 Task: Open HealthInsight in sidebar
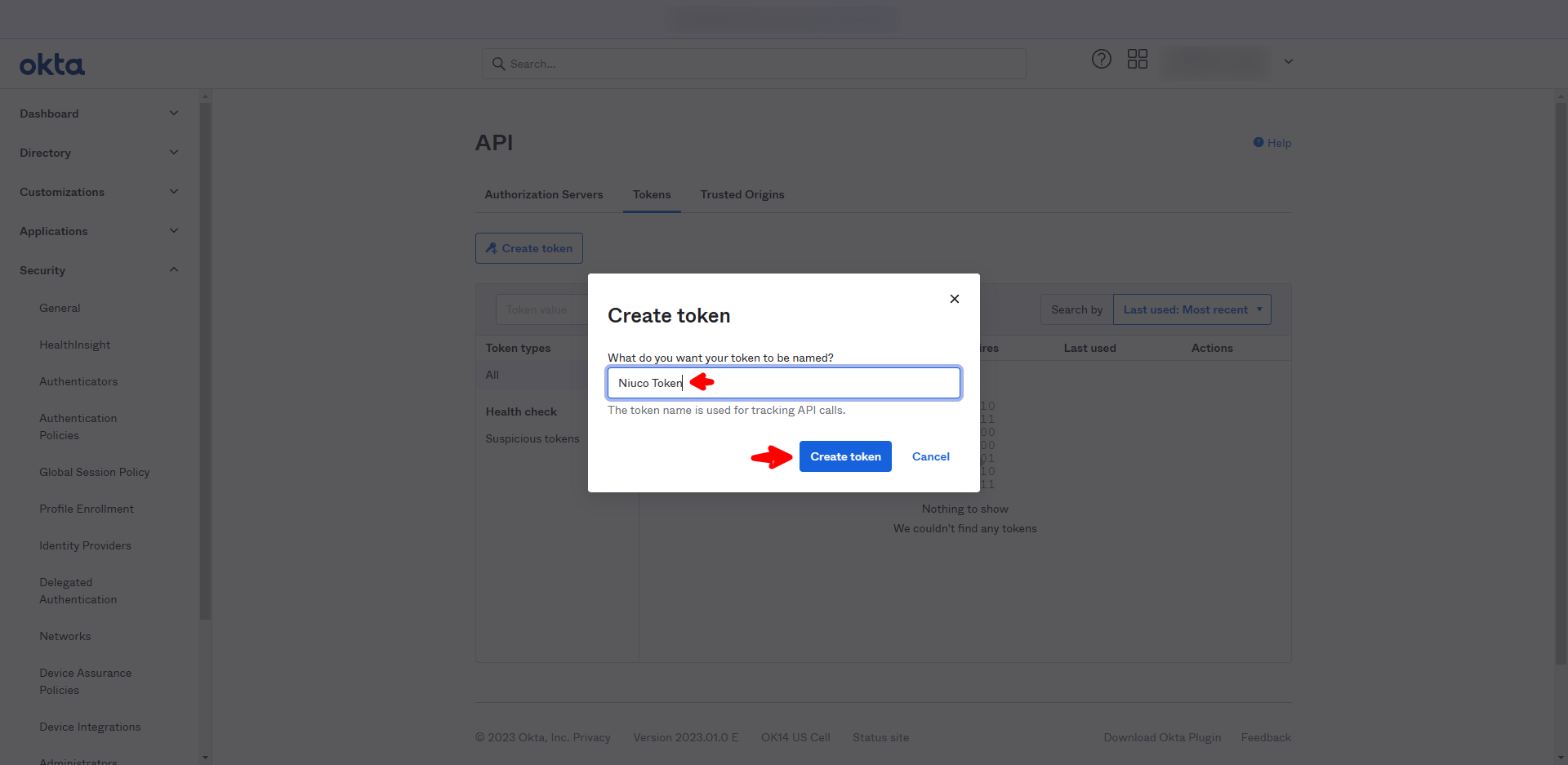(75, 345)
